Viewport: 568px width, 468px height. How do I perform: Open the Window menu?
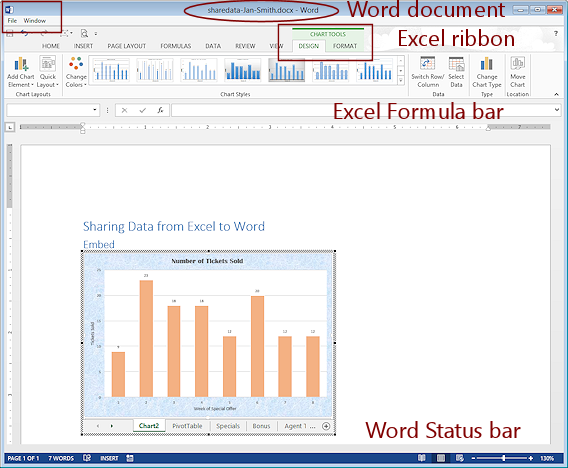tap(35, 21)
